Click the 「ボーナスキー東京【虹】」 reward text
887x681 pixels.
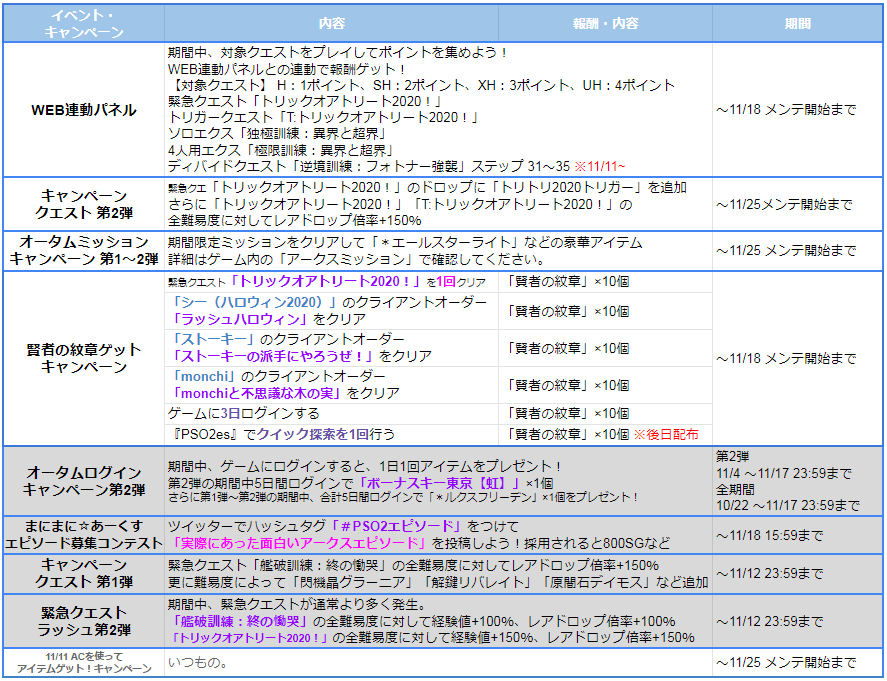click(441, 483)
